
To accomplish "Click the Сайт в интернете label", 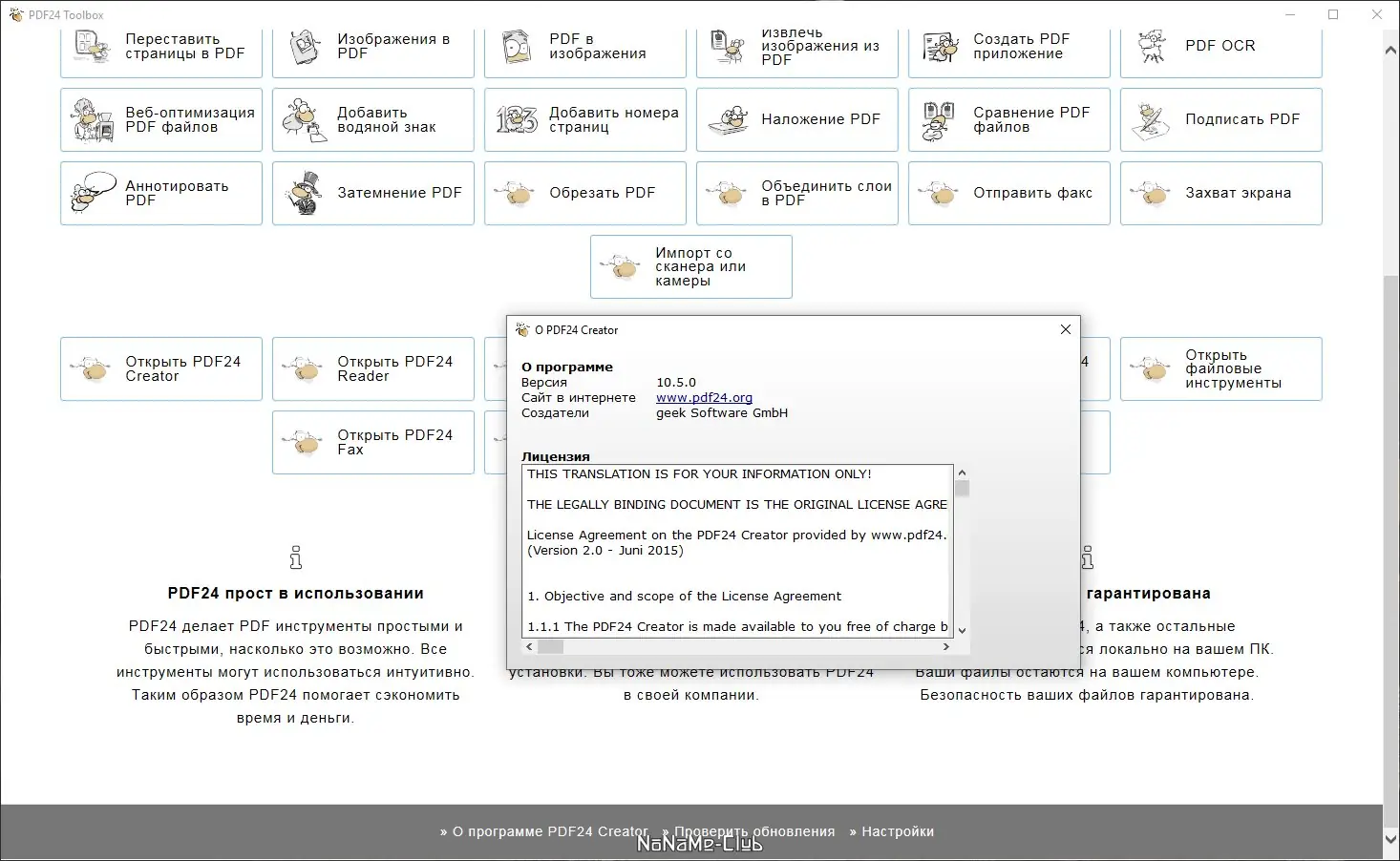I will pos(579,398).
